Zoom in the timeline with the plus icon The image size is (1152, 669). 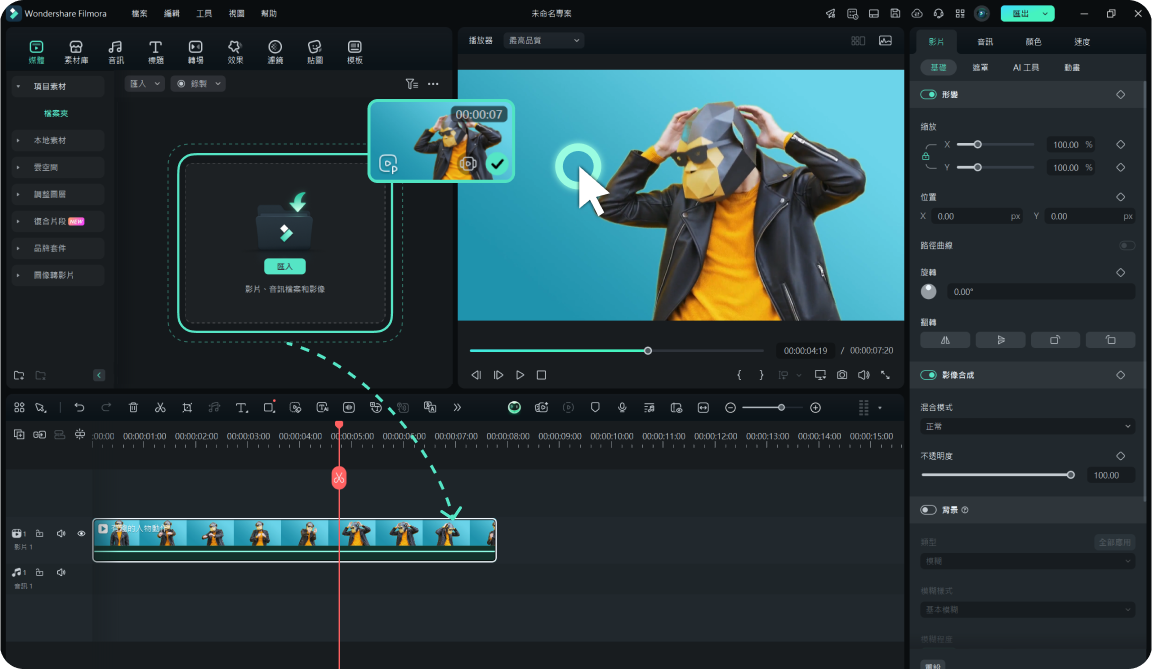(x=816, y=408)
